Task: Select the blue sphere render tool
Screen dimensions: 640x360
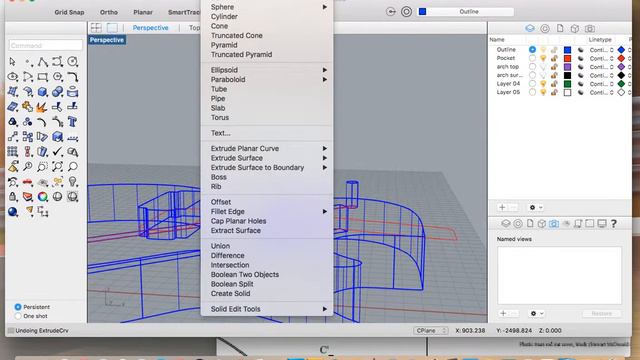Action: click(12, 212)
